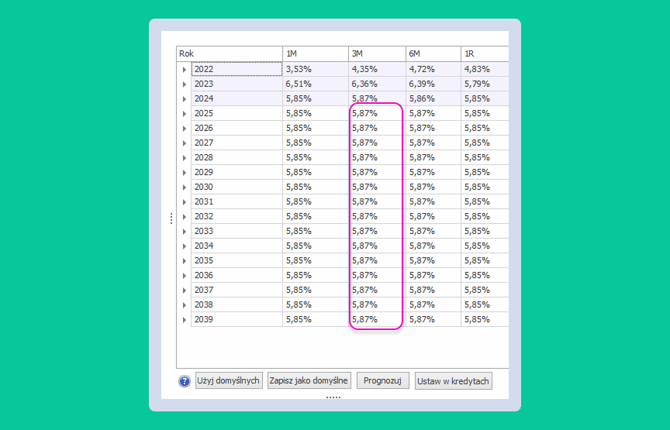The height and width of the screenshot is (430, 670).
Task: Click the horizontal dotted splitter handle at bottom
Action: coord(333,398)
